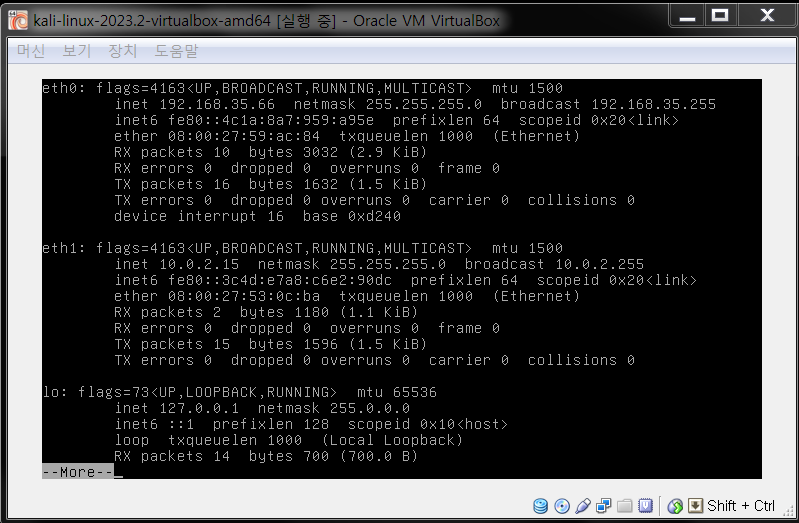Click the eth0 IP address 192.168.35.66
Viewport: 799px width, 523px height.
pos(217,104)
